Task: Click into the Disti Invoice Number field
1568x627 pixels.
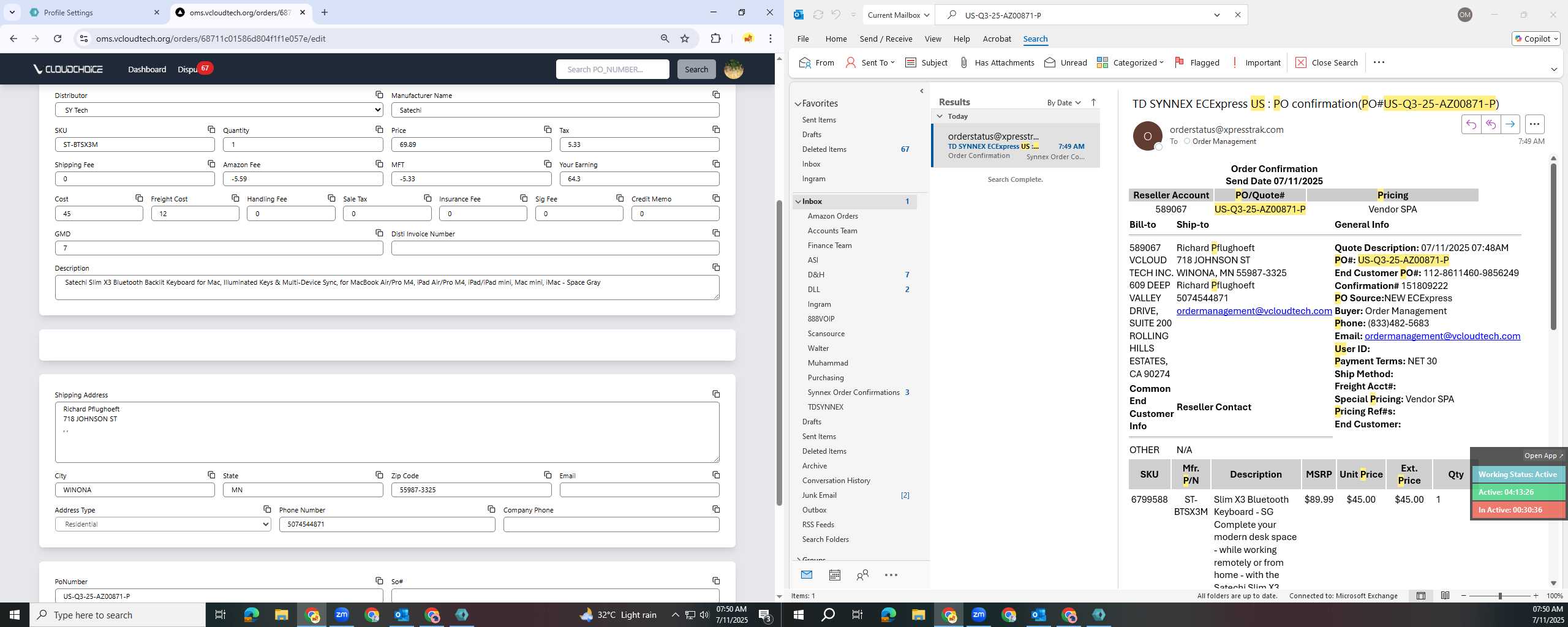Action: tap(555, 248)
